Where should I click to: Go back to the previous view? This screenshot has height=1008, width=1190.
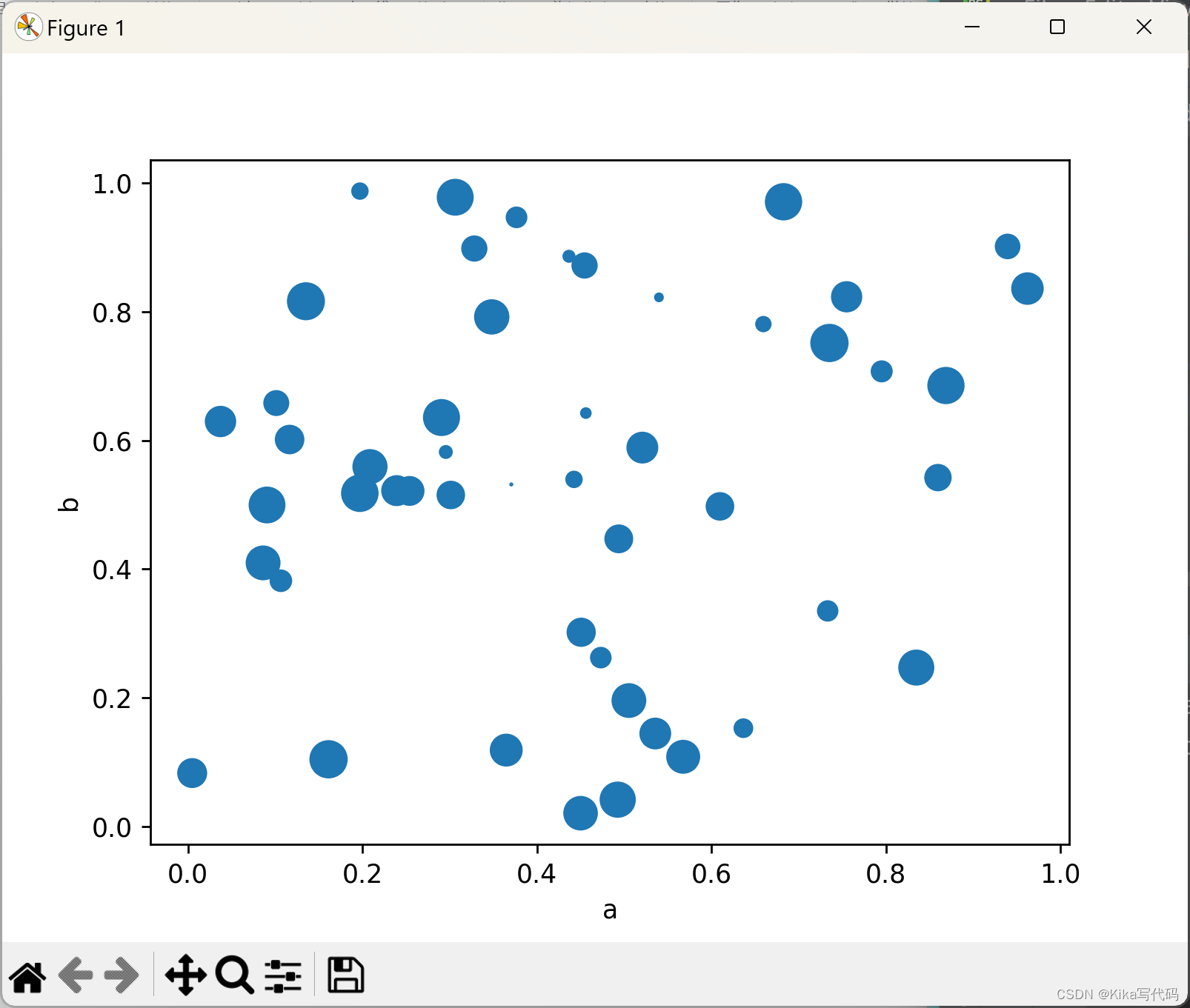76,975
